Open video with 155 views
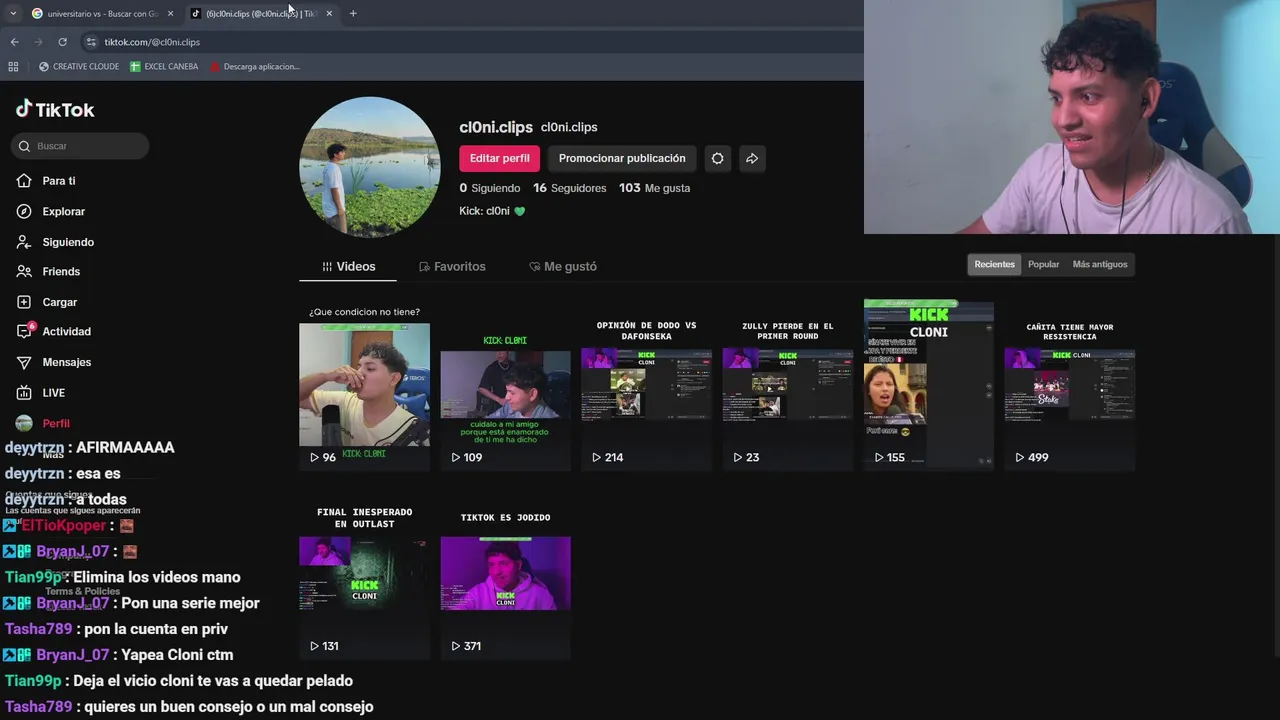The width and height of the screenshot is (1280, 720). pyautogui.click(x=929, y=385)
